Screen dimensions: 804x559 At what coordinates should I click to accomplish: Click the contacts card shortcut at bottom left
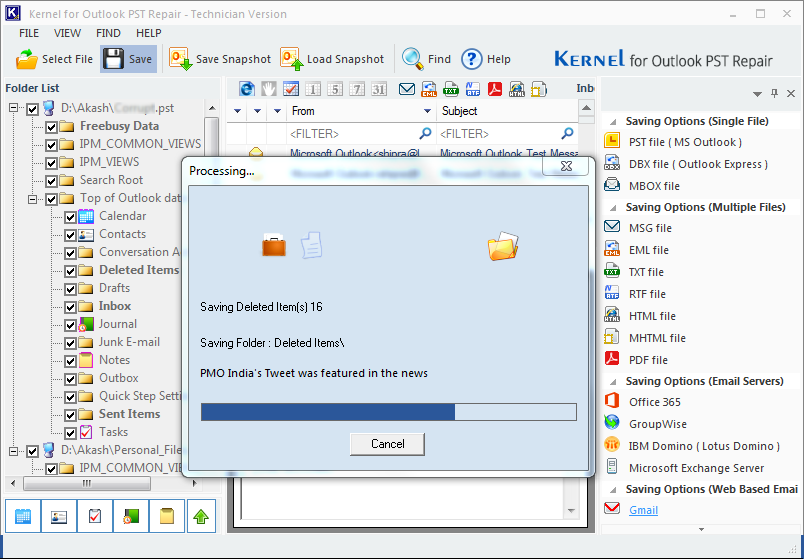59,516
